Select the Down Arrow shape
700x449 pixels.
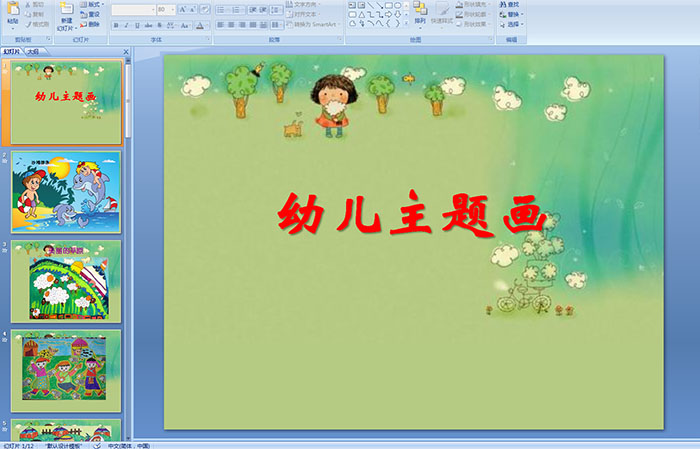(397, 14)
